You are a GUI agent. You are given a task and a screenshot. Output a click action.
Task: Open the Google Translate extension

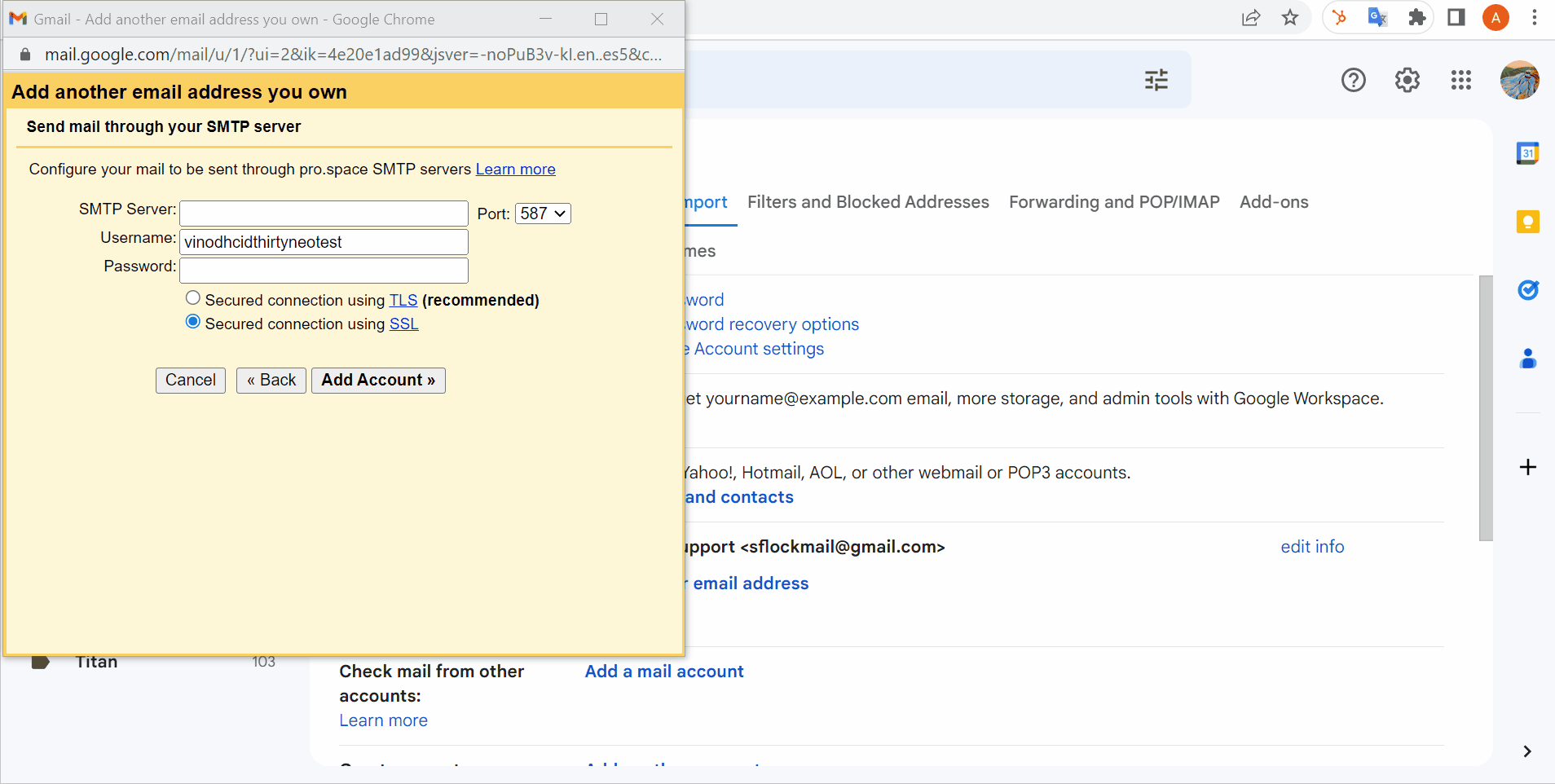tap(1377, 17)
